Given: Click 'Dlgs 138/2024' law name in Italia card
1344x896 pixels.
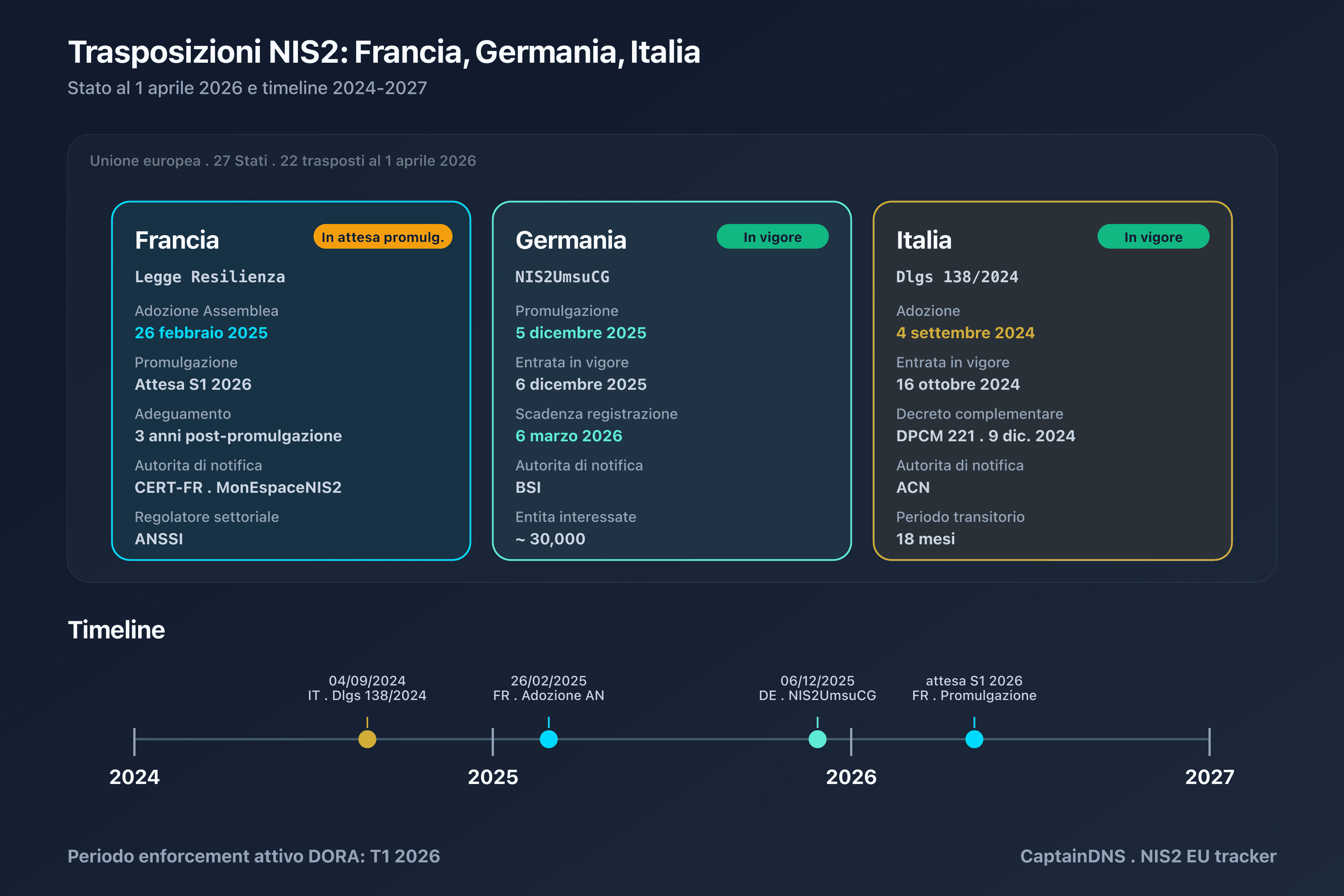Looking at the screenshot, I should 957,277.
